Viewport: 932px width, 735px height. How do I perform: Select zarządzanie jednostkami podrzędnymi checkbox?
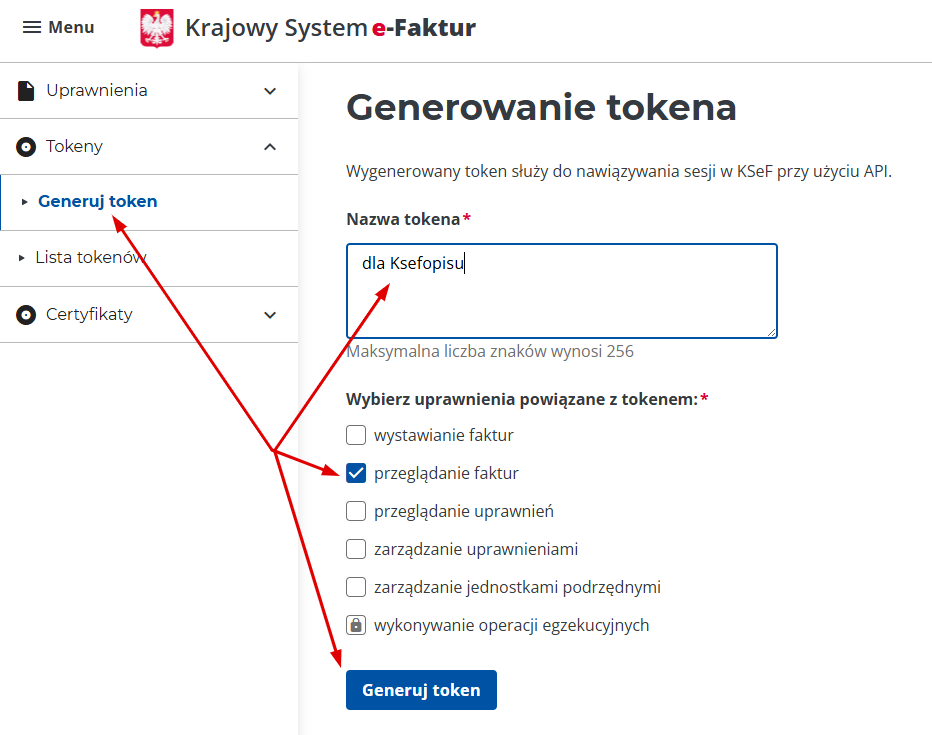tap(356, 587)
